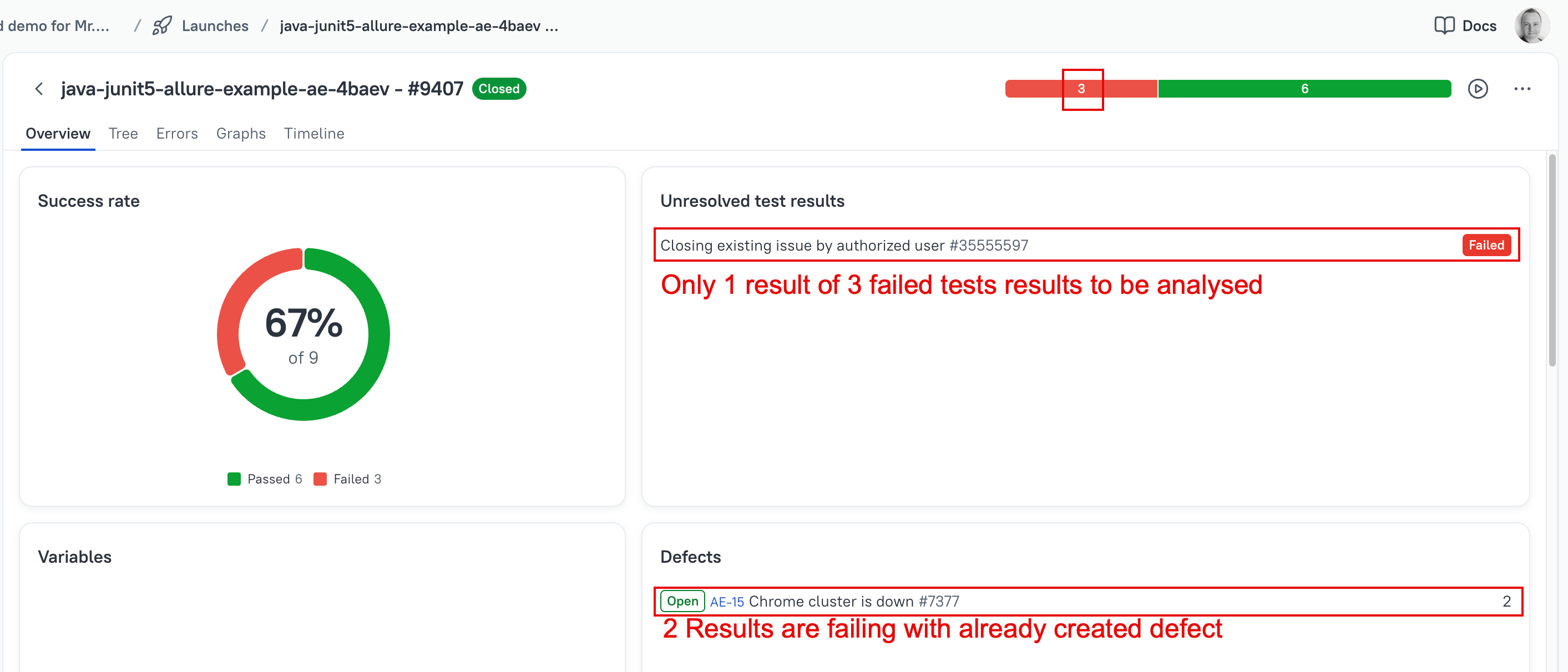
Task: Open the AE-15 issue link
Action: pos(727,602)
